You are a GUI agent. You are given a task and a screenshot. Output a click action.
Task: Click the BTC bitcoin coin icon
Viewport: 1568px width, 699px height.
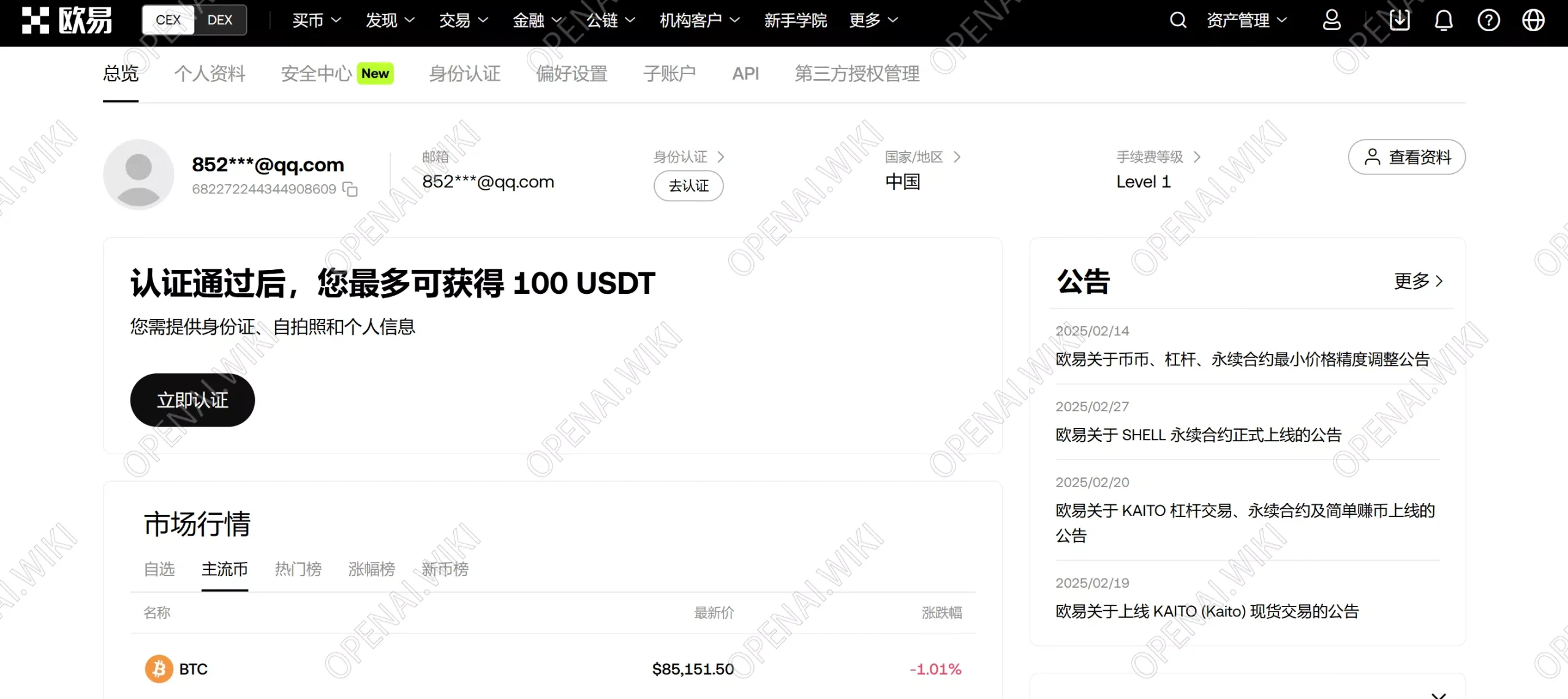point(159,669)
